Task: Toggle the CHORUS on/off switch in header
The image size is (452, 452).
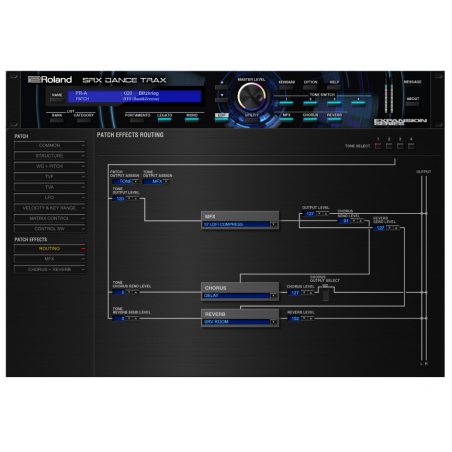Action: pos(310,119)
